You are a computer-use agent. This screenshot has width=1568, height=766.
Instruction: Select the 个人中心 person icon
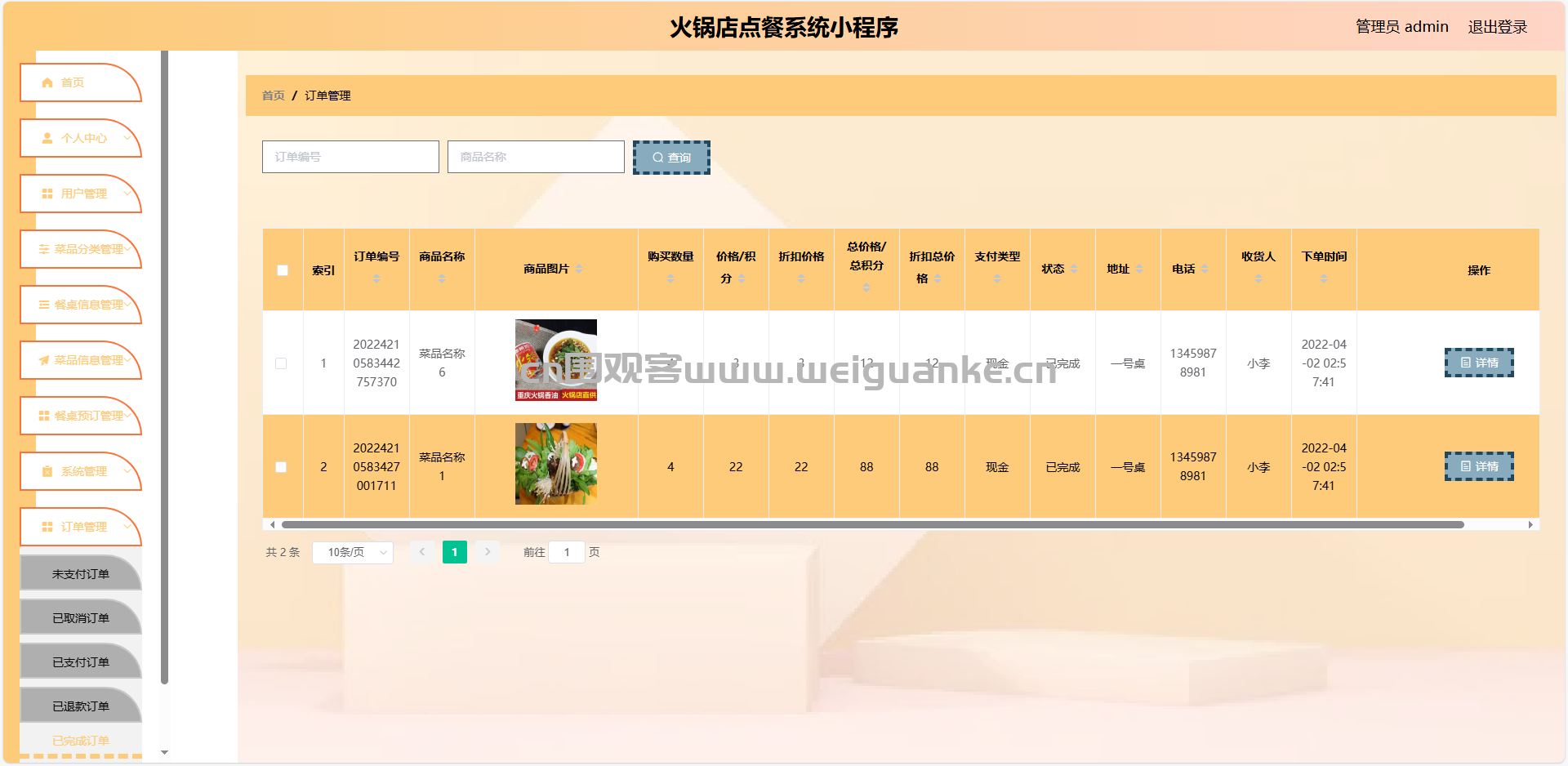pyautogui.click(x=47, y=138)
